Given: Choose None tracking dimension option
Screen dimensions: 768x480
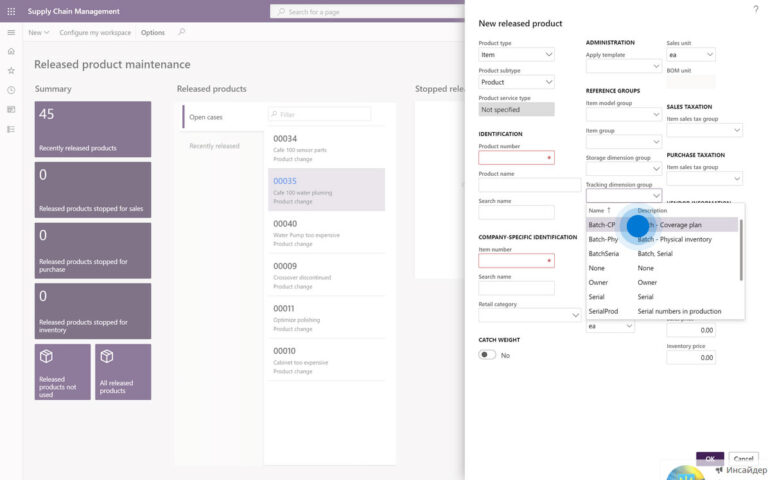Looking at the screenshot, I should tap(662, 268).
